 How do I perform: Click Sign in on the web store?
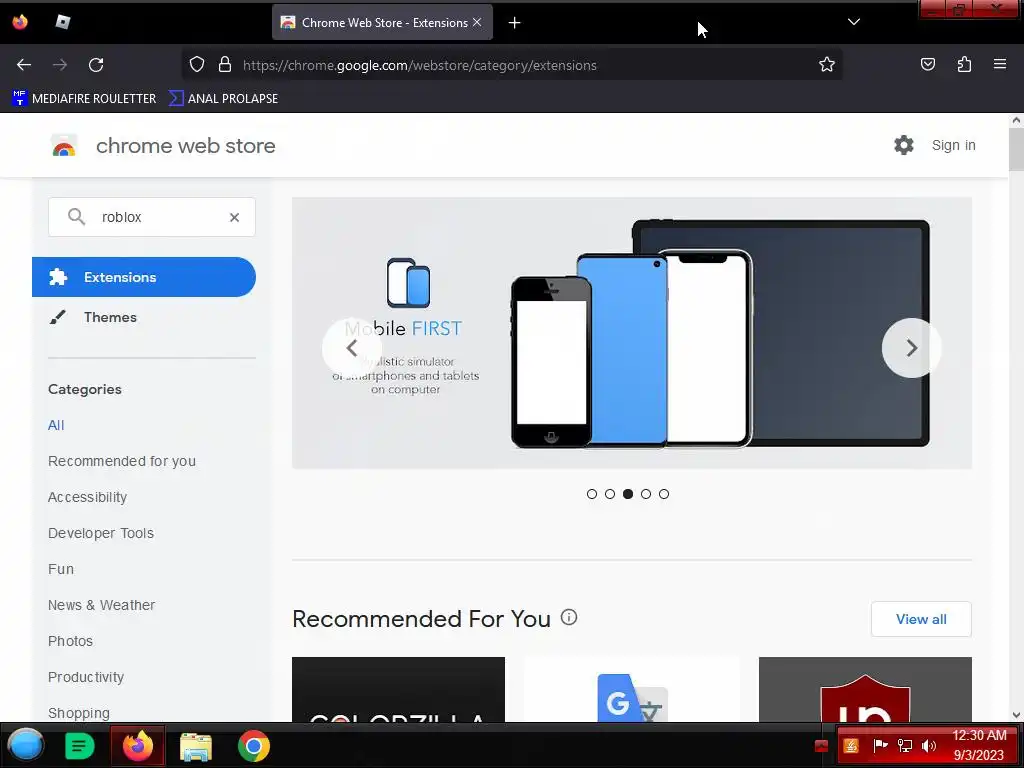pos(953,145)
